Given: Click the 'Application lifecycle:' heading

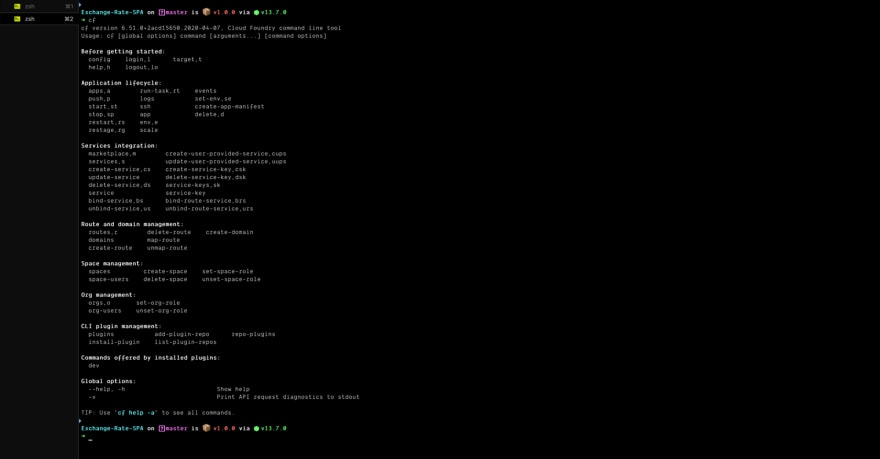Looking at the screenshot, I should click(x=121, y=82).
